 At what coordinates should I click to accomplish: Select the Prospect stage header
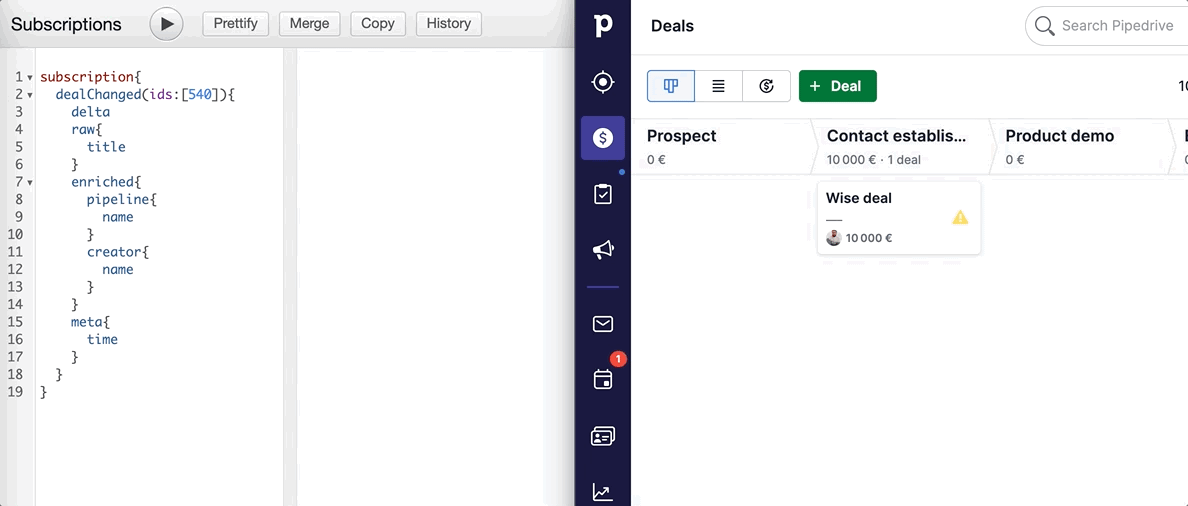[721, 147]
